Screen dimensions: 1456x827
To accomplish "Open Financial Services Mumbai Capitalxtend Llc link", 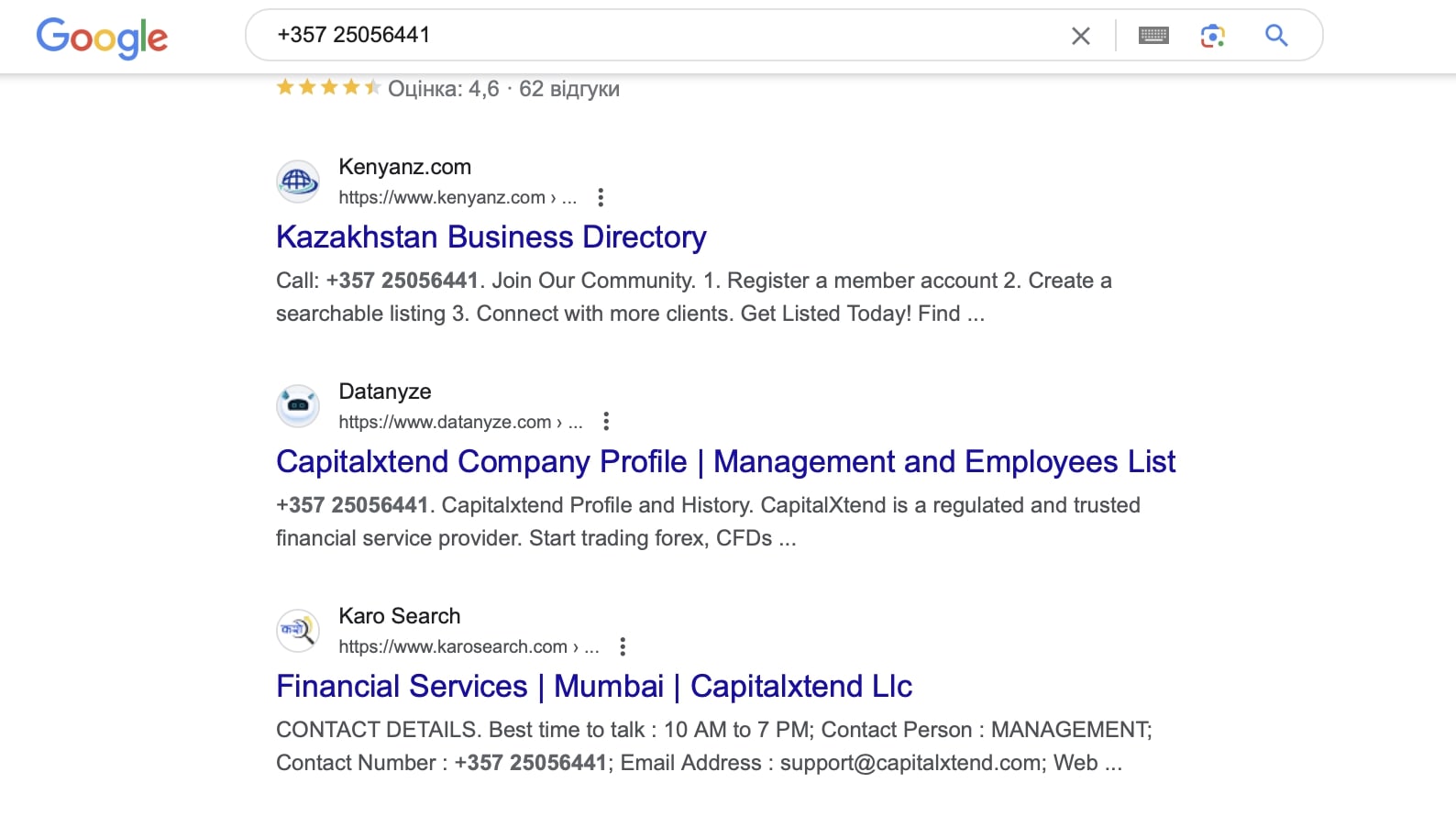I will [594, 686].
